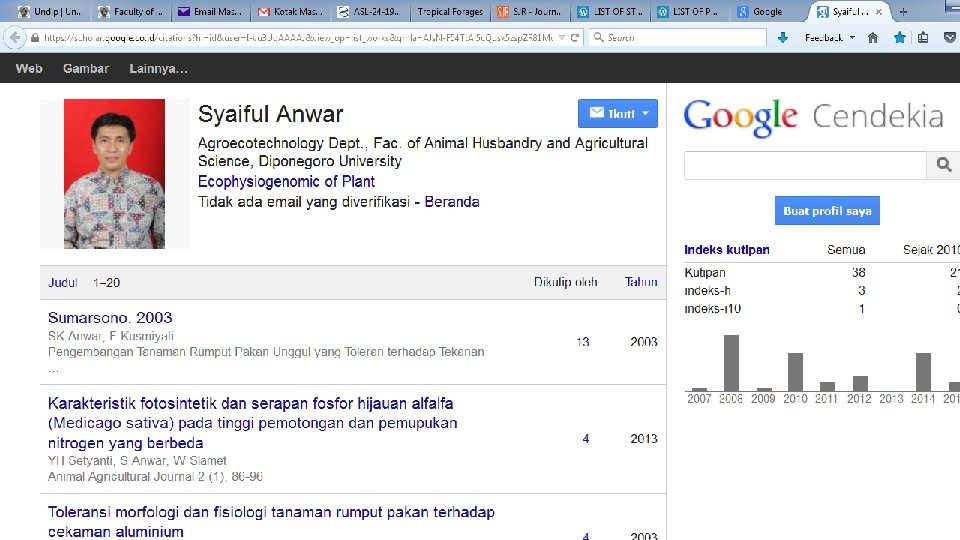Screen dimensions: 960x540
Task: Switch to the Kotak Masuk Gmail tab
Action: [290, 12]
